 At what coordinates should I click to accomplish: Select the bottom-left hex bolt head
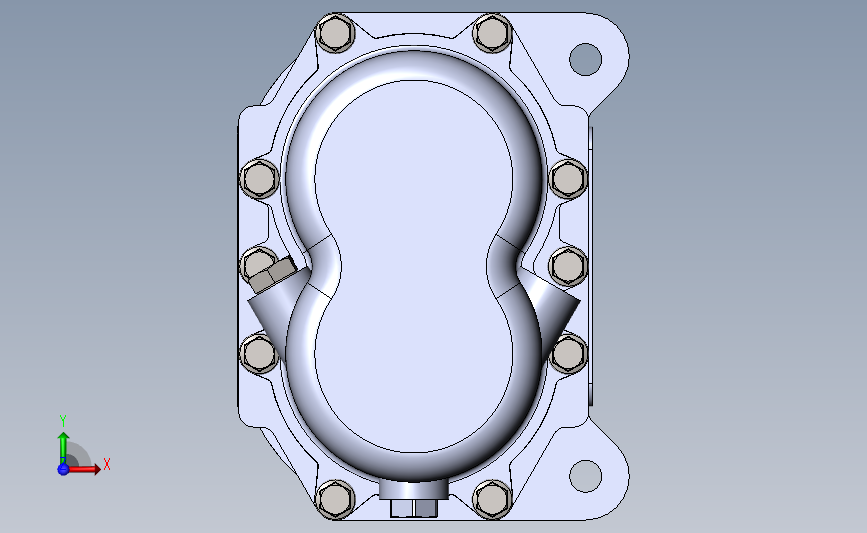(335, 499)
